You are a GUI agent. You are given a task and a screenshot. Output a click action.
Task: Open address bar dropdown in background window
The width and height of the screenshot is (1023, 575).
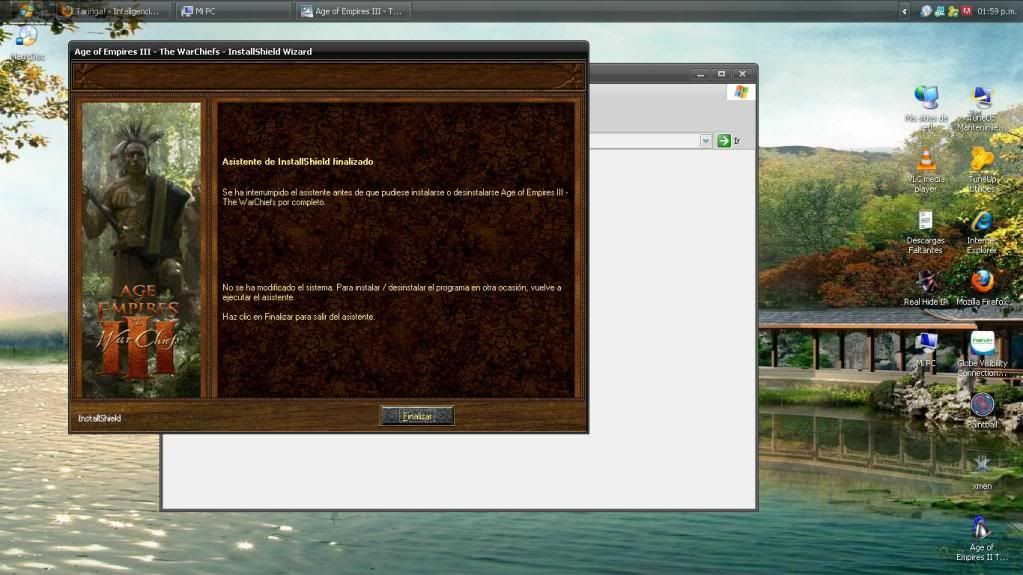click(705, 140)
